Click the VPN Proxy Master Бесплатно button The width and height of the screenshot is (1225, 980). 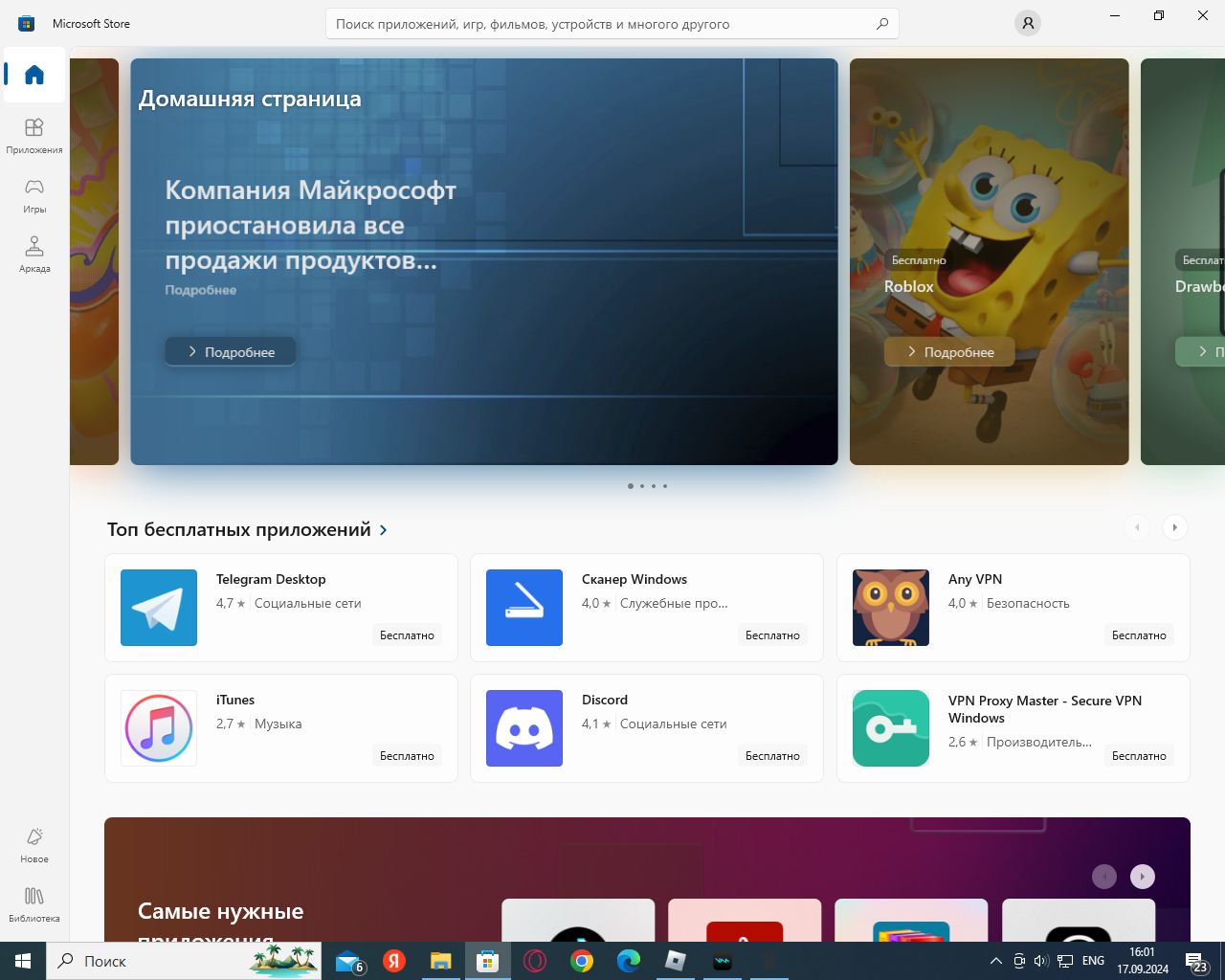(x=1139, y=756)
